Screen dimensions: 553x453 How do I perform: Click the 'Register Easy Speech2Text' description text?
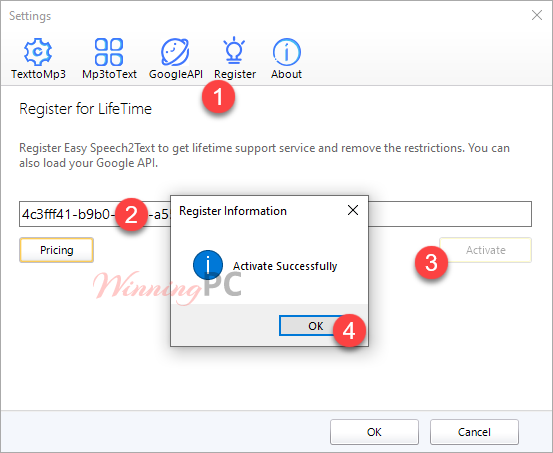[x=264, y=155]
